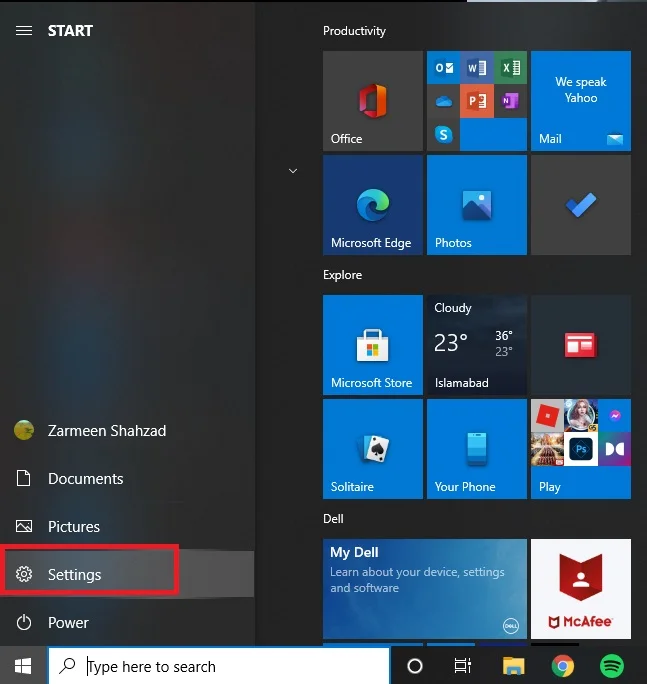Open Photoshop Express in the Play folder
The image size is (647, 684).
point(581,449)
